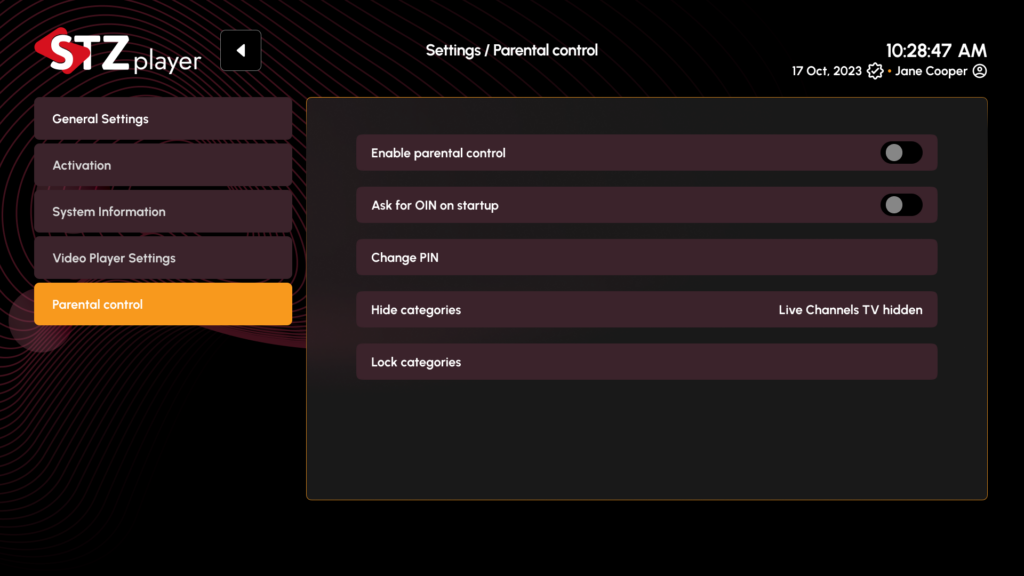Click the verified badge icon beside date

tap(874, 71)
